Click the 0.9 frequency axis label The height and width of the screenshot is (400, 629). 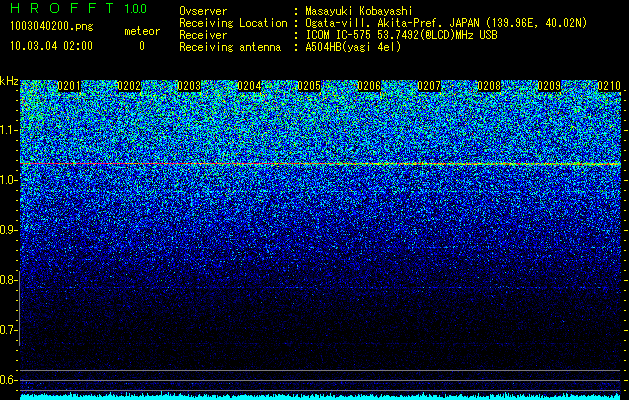tap(8, 230)
